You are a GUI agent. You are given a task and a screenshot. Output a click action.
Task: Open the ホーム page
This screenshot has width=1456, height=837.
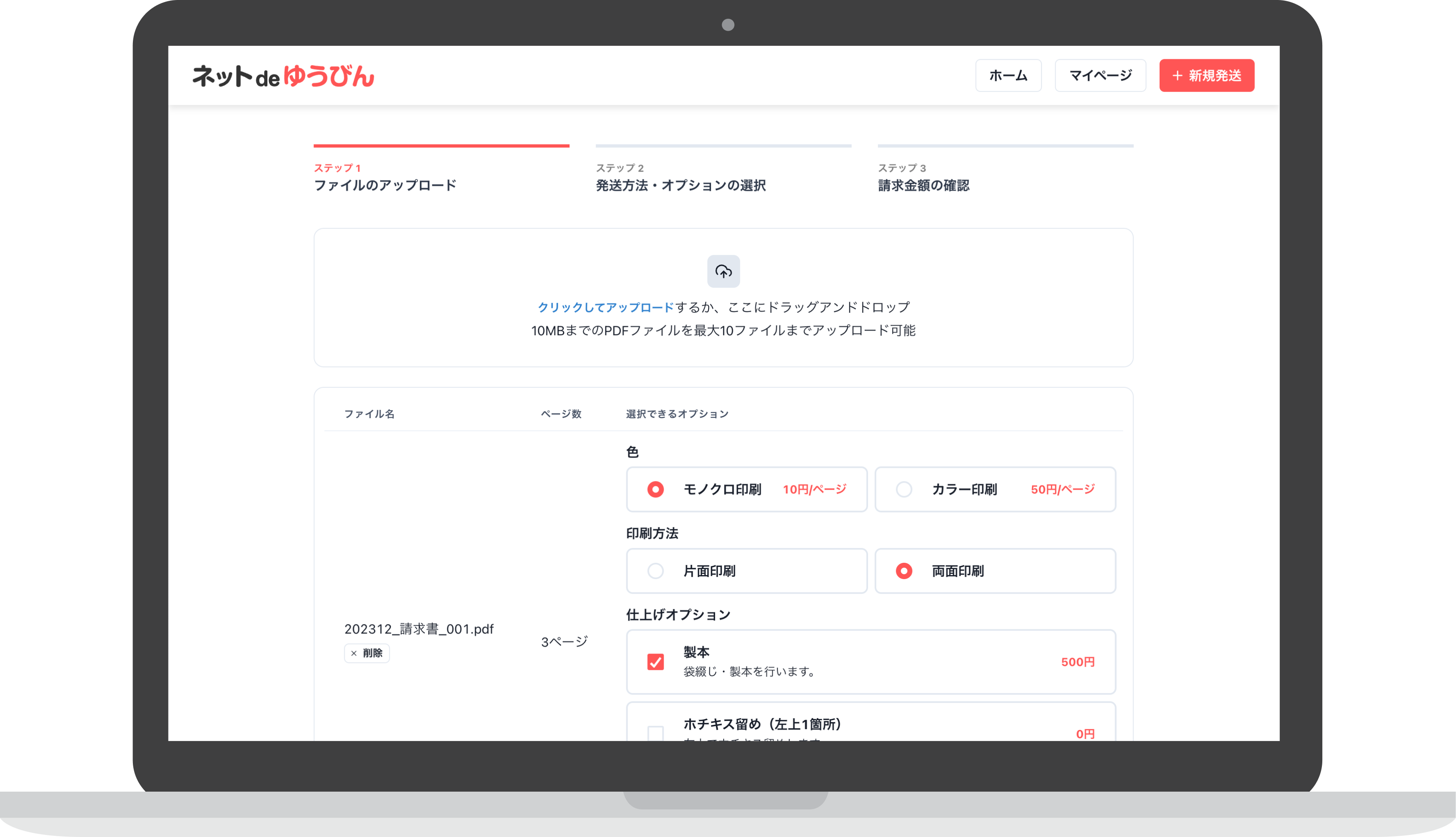(1008, 75)
